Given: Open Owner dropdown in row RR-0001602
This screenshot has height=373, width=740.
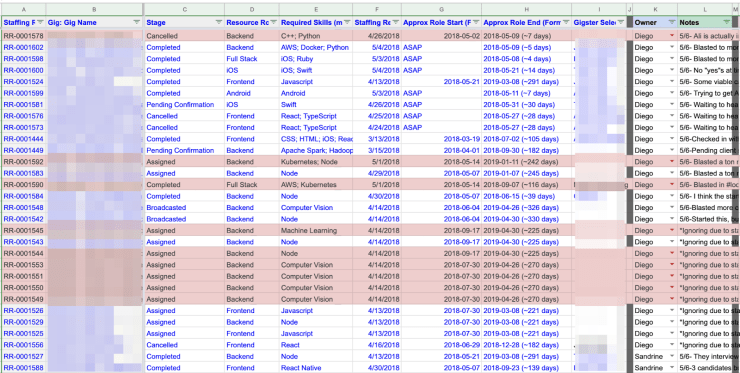Looking at the screenshot, I should tap(672, 47).
